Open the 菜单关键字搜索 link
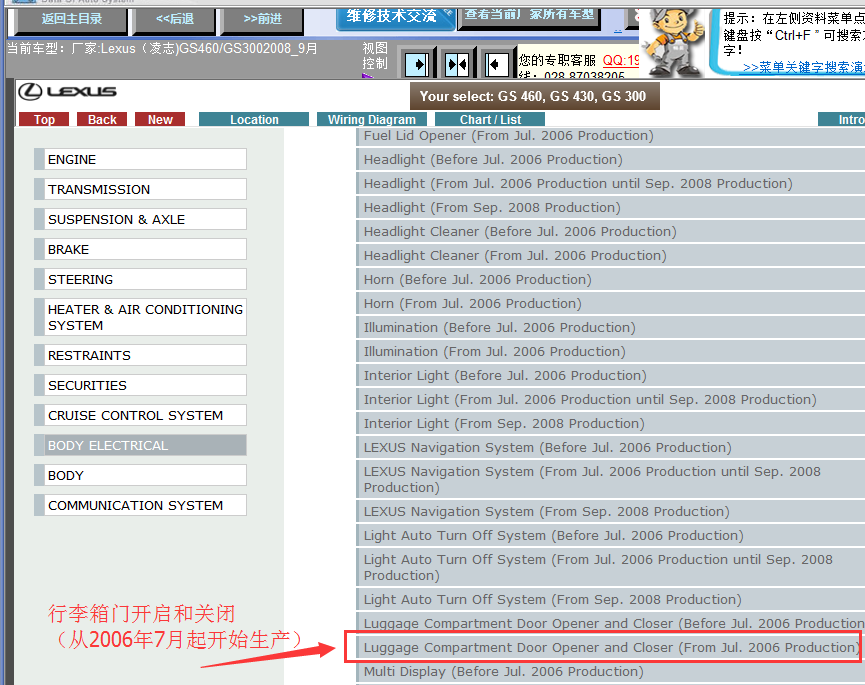 tap(803, 68)
